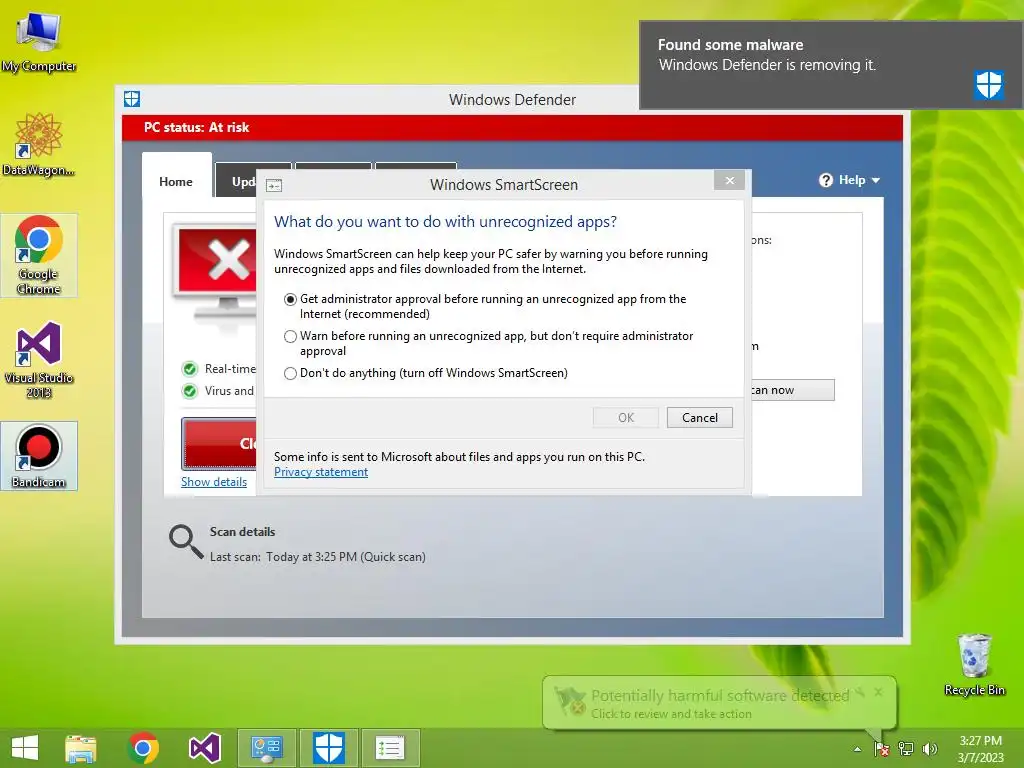Image resolution: width=1024 pixels, height=768 pixels.
Task: Open the Recycle Bin
Action: click(x=974, y=664)
